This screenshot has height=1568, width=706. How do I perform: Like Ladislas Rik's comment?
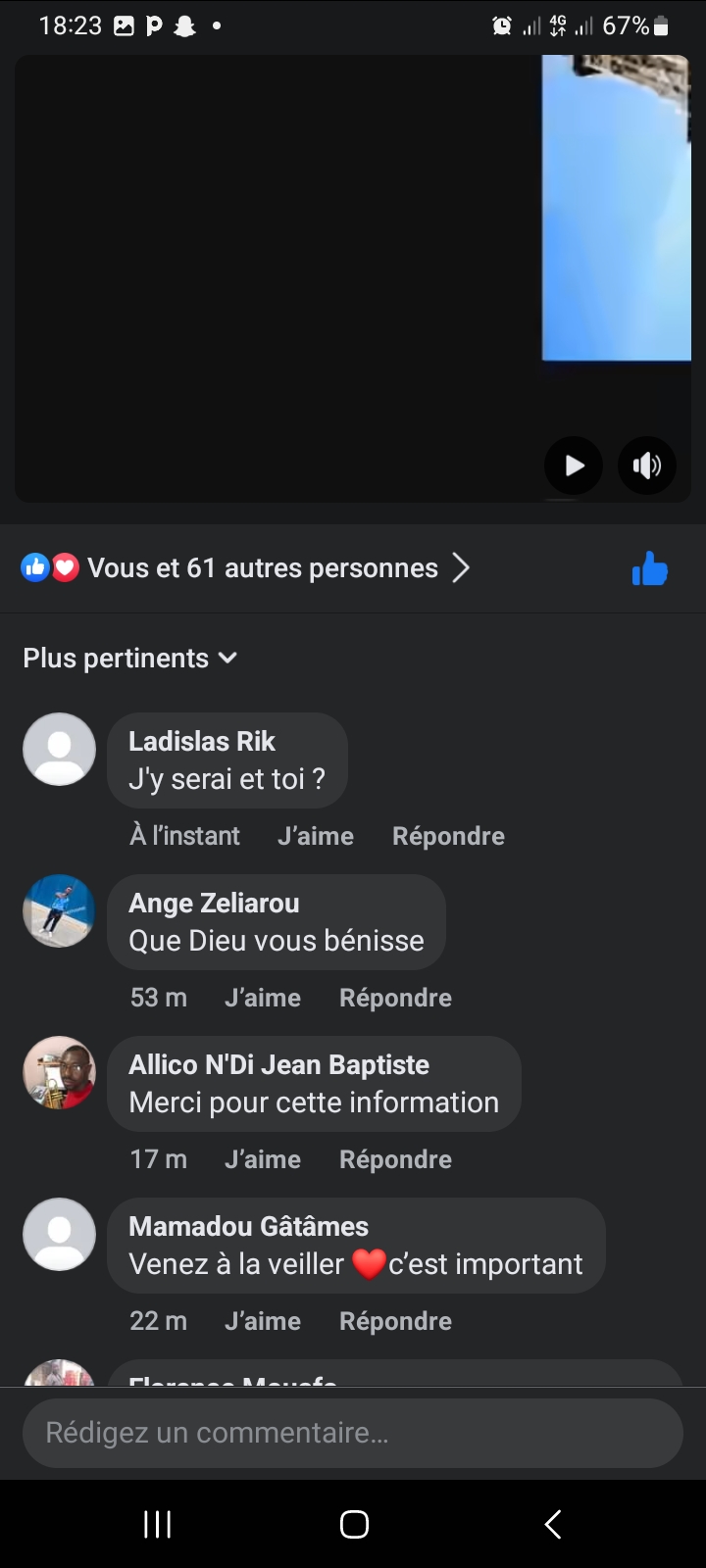click(315, 836)
